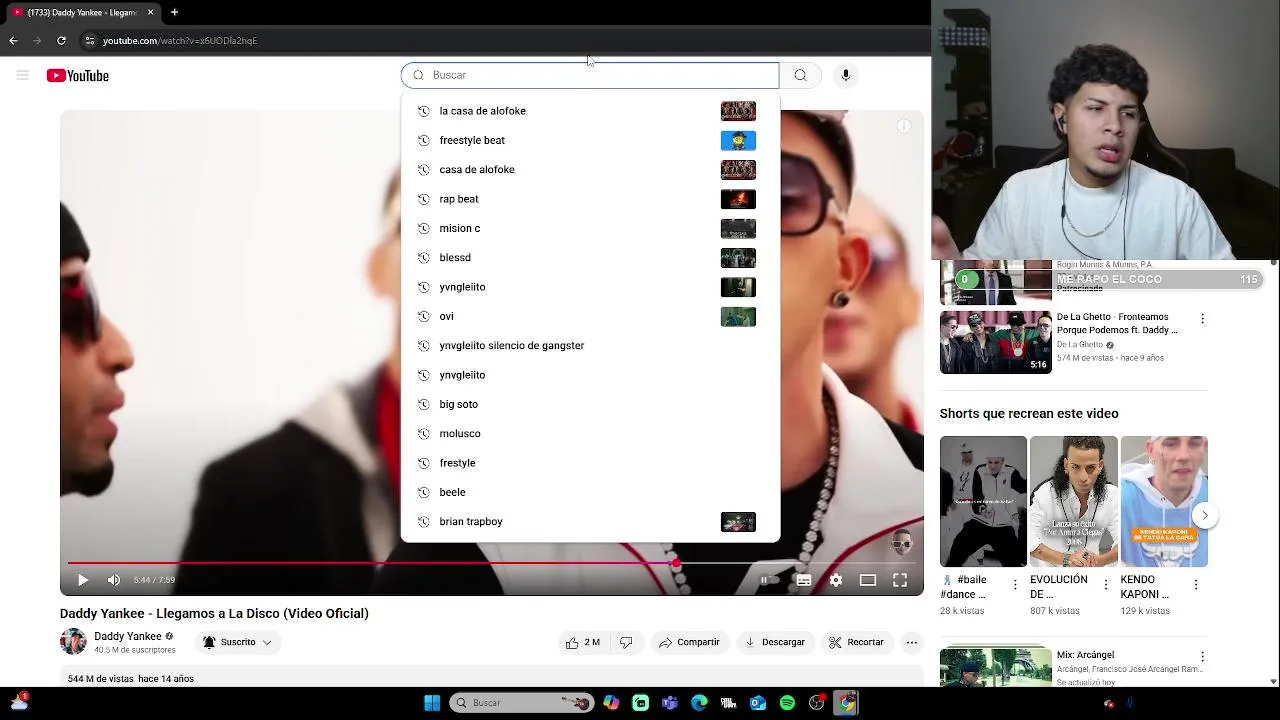The width and height of the screenshot is (1280, 720).
Task: Share video using Compartir button
Action: coord(689,642)
